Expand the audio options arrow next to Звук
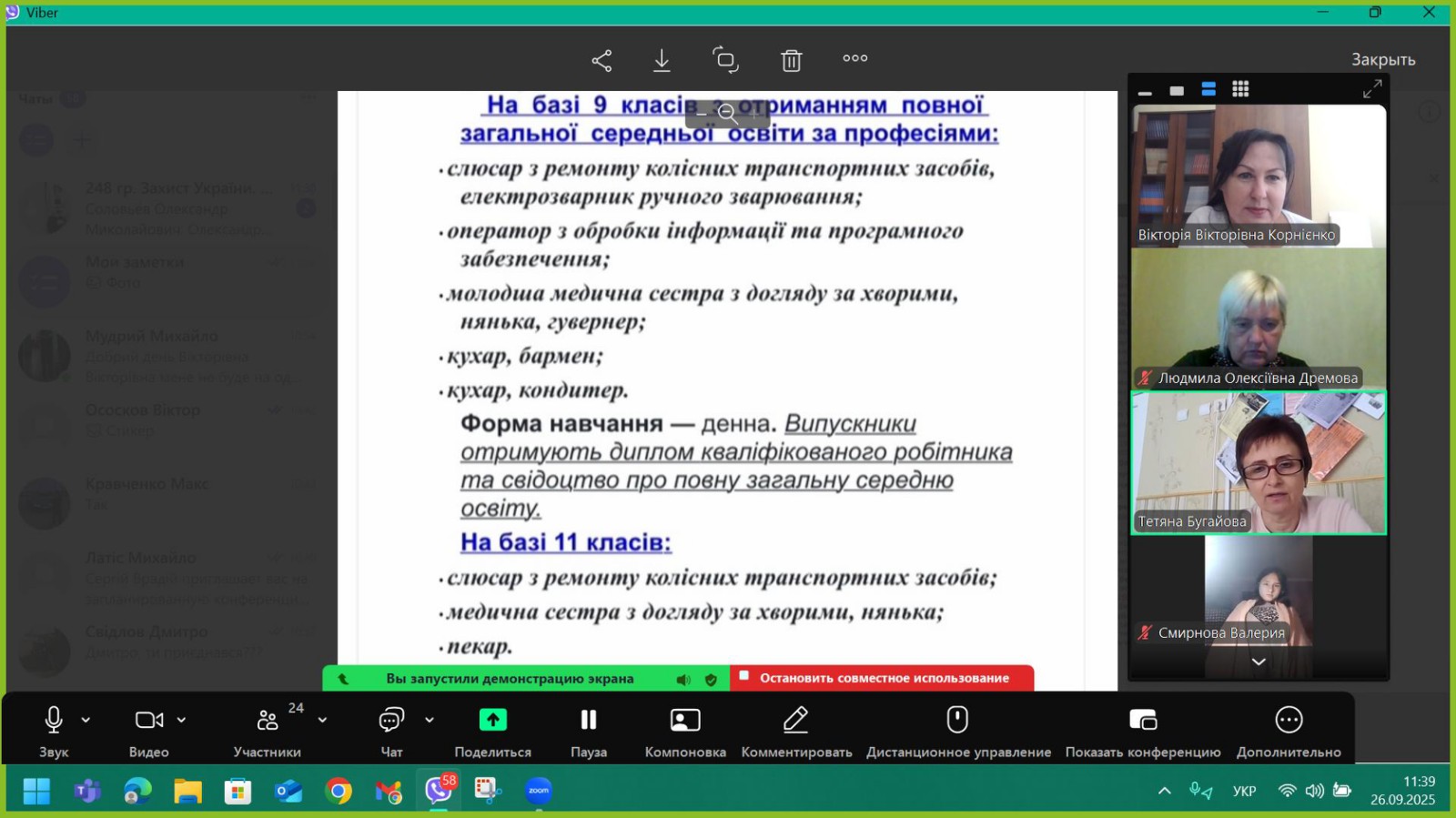The width and height of the screenshot is (1456, 818). pos(86,720)
